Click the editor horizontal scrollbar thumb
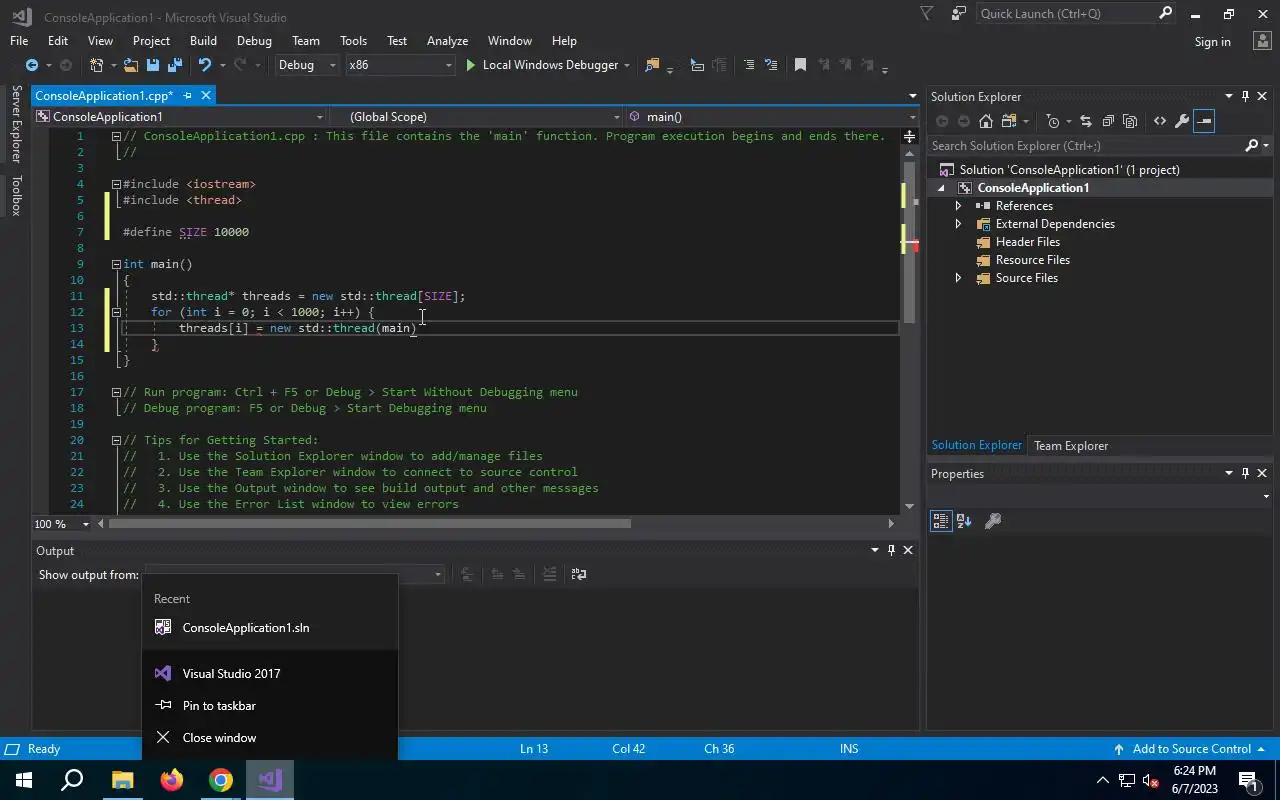Image resolution: width=1280 pixels, height=800 pixels. click(x=370, y=524)
